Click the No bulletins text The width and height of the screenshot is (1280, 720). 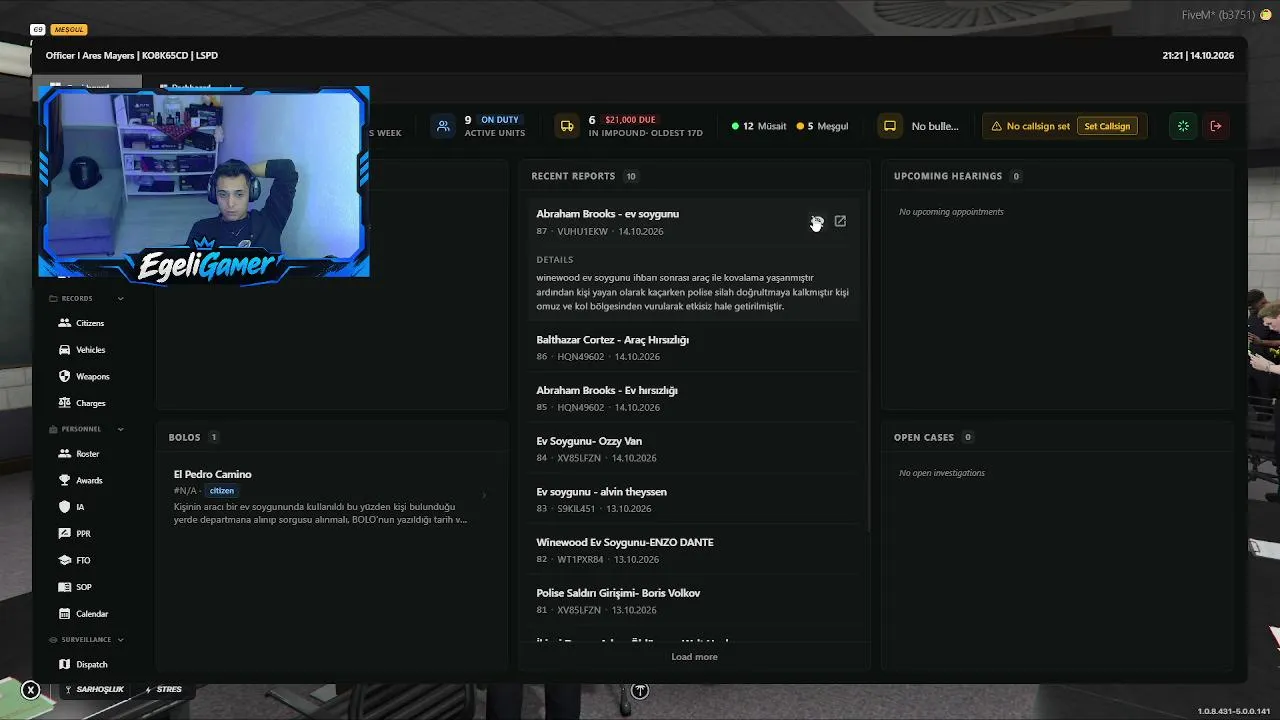935,126
